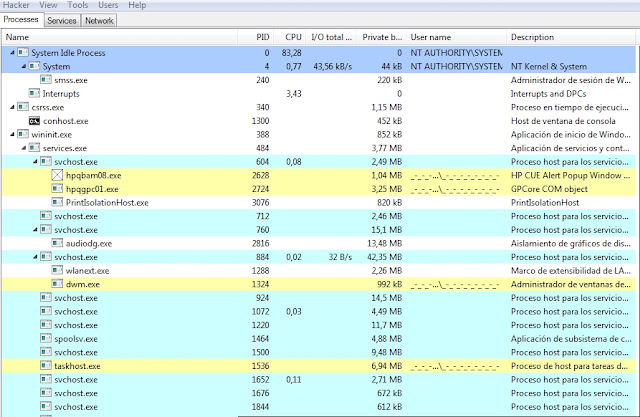Click the icon of svchost.exe PID 1220
Screen dimensions: 640x417
(x=46, y=325)
